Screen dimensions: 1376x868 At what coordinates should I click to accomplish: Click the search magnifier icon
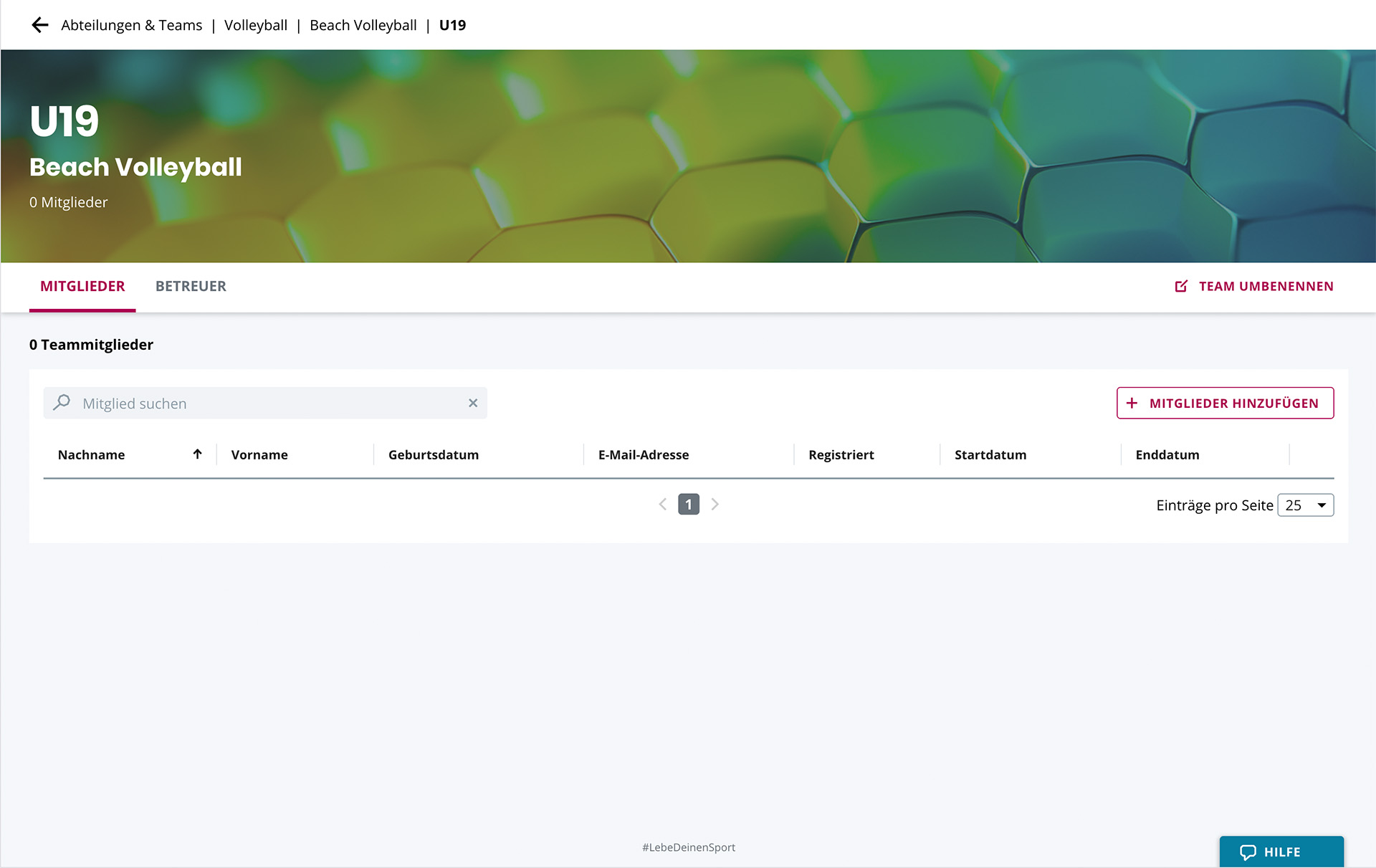coord(62,403)
